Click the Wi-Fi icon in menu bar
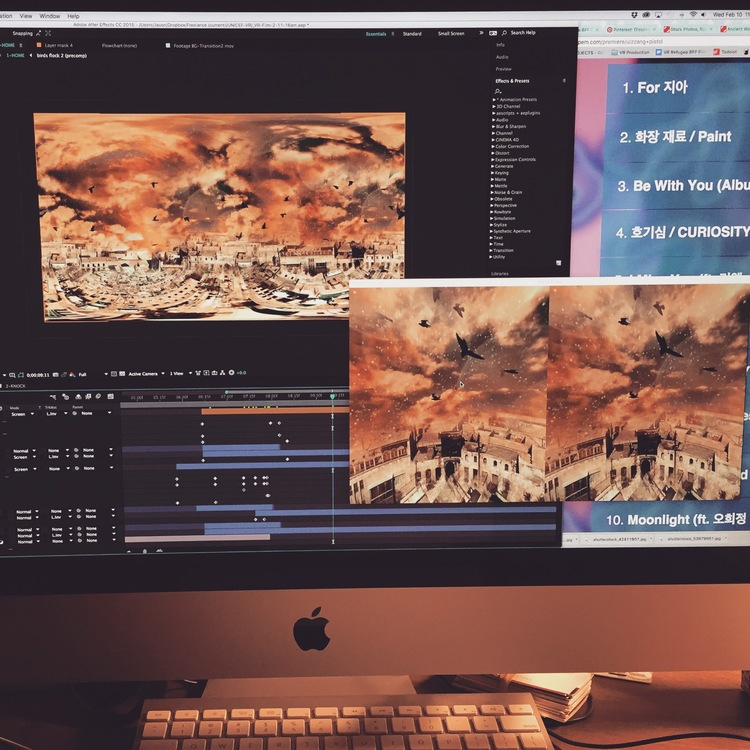This screenshot has width=750, height=750. (693, 16)
